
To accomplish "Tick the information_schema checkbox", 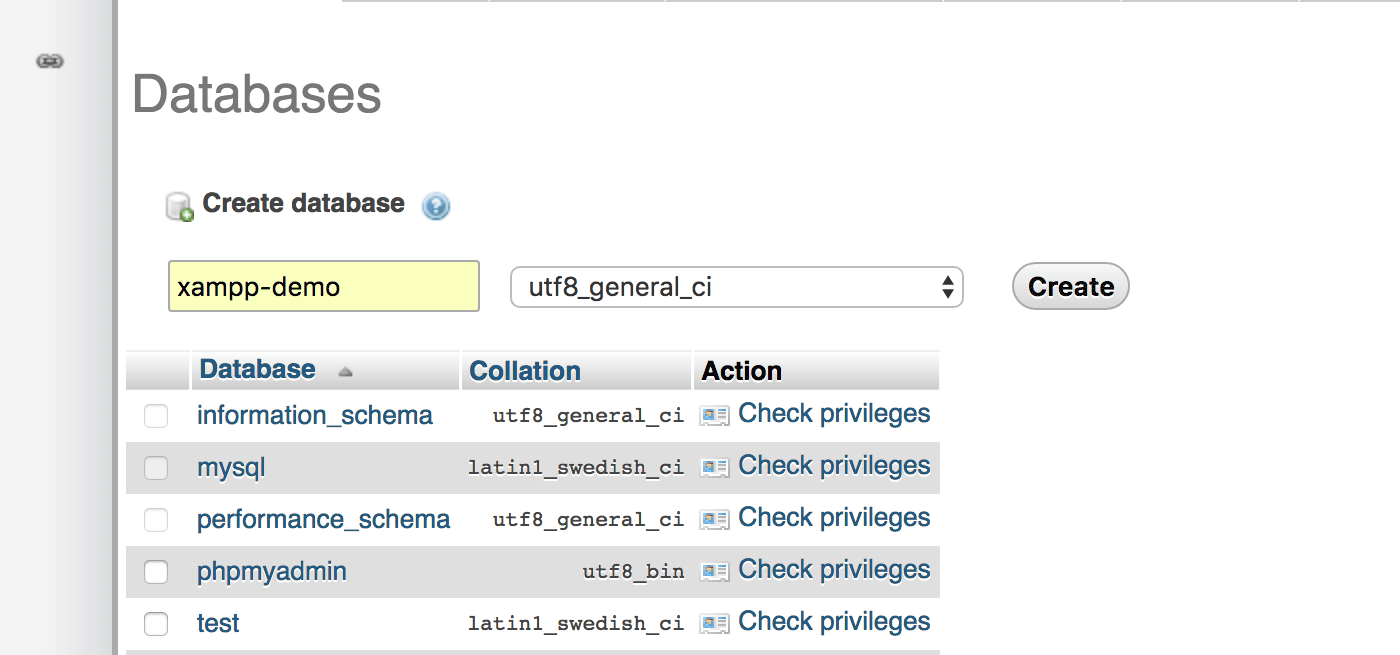I will coord(156,416).
